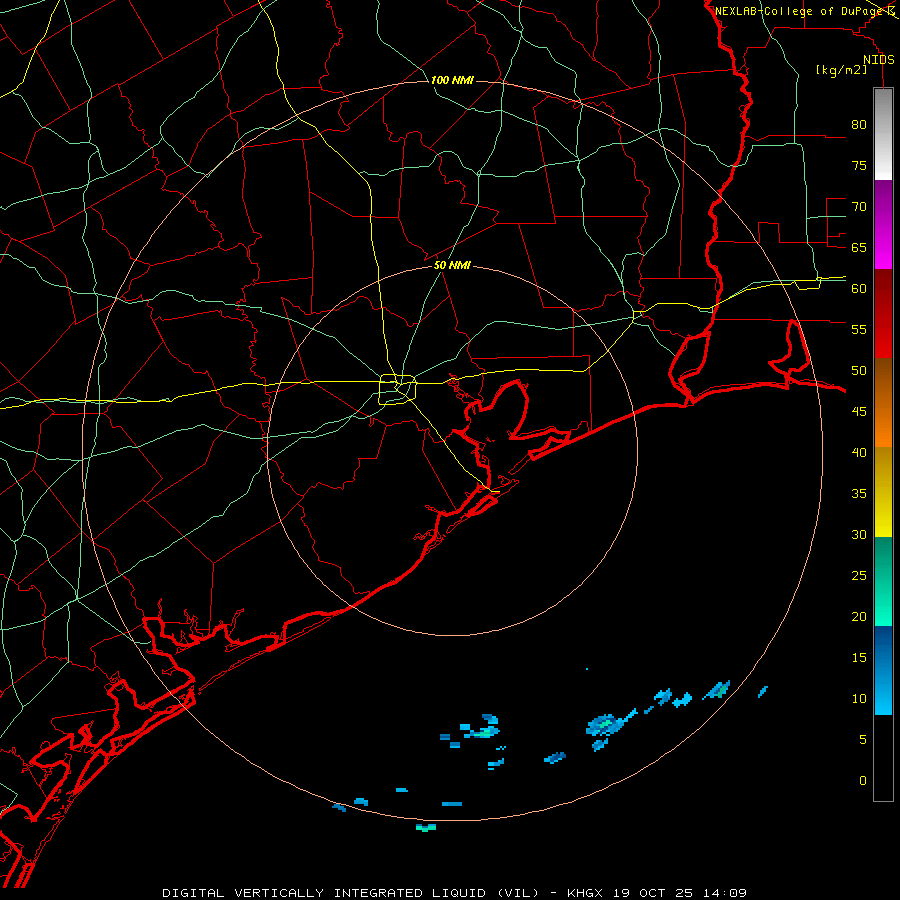Click the "75" value on the VIL scale
Image resolution: width=900 pixels, height=900 pixels.
(859, 165)
